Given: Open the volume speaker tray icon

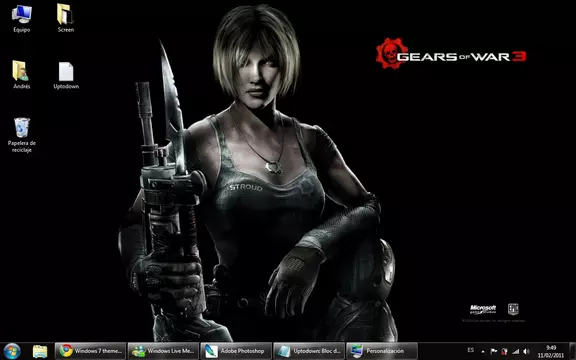Looking at the screenshot, I should (x=526, y=352).
